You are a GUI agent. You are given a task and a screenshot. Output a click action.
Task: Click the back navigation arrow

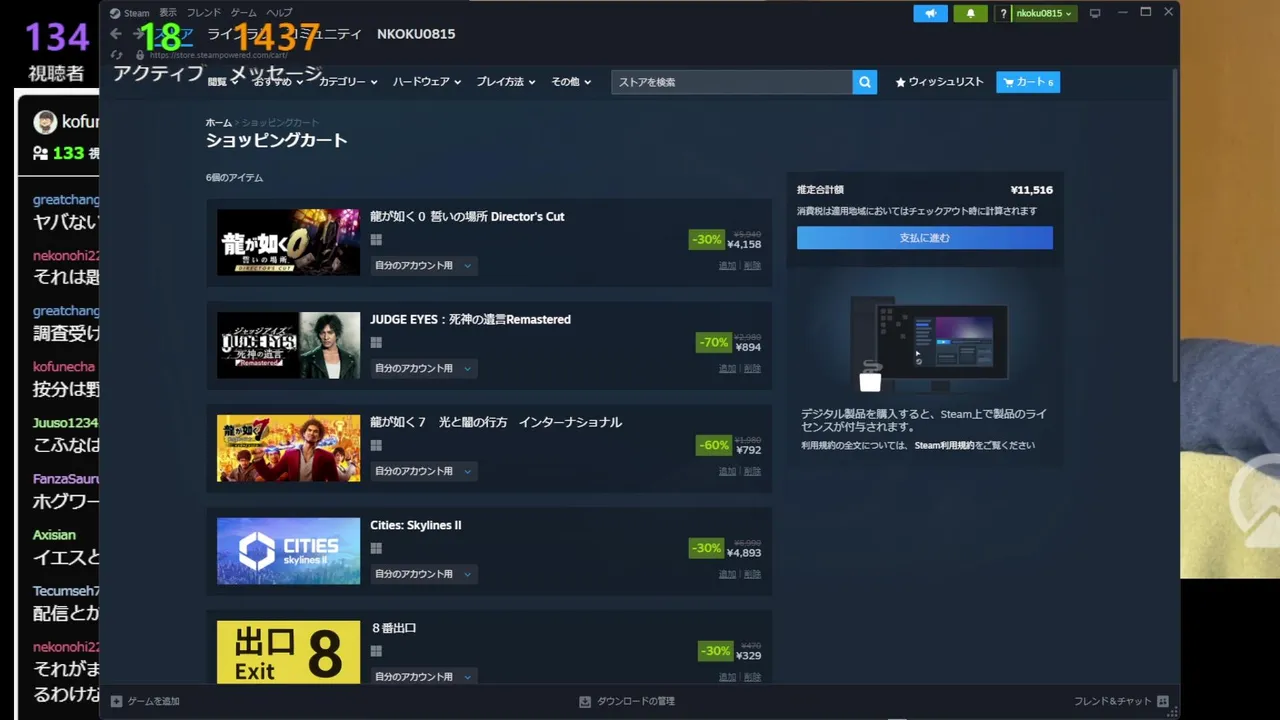click(x=116, y=34)
